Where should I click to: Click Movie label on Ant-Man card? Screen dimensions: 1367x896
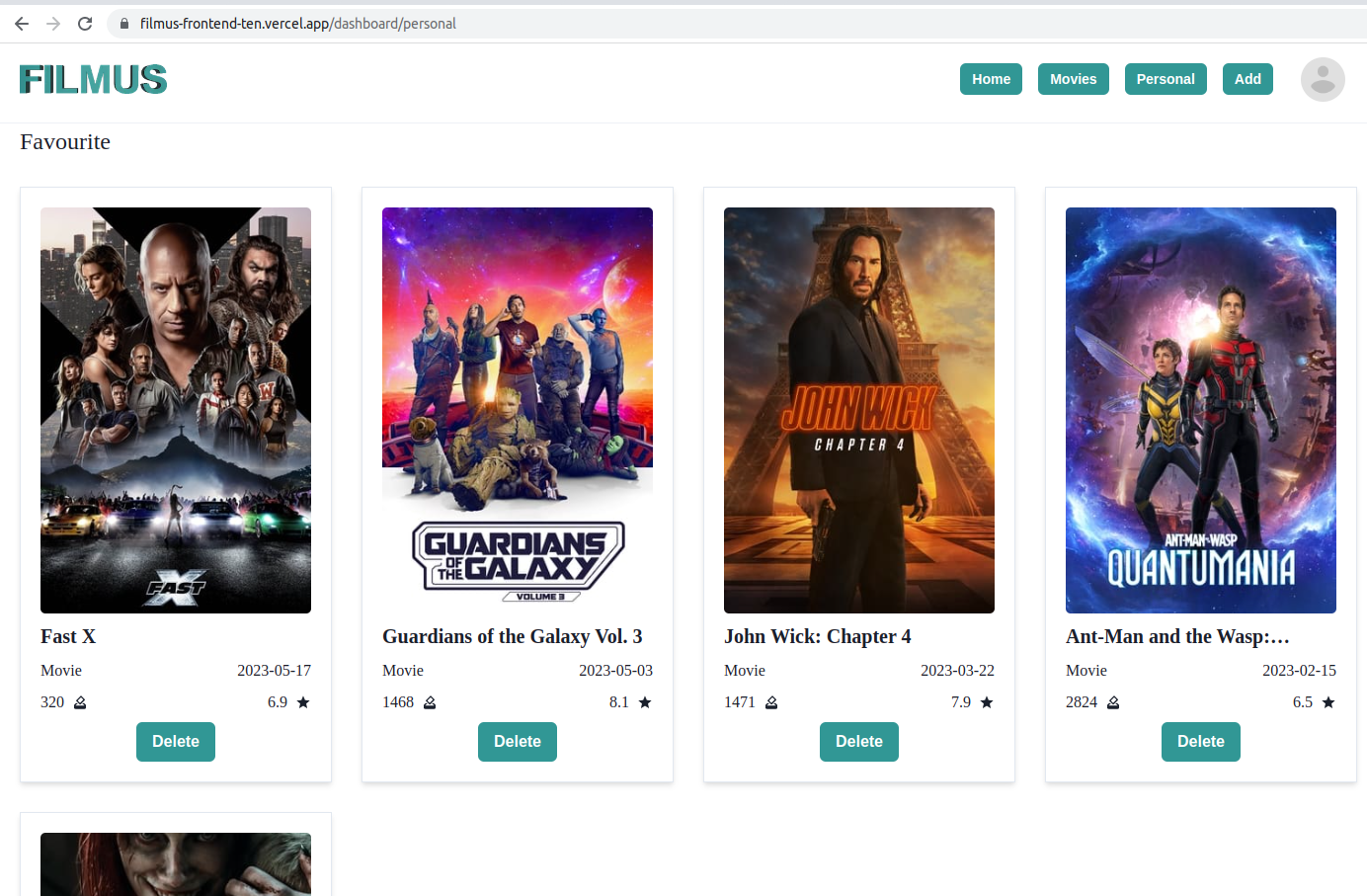(x=1086, y=671)
